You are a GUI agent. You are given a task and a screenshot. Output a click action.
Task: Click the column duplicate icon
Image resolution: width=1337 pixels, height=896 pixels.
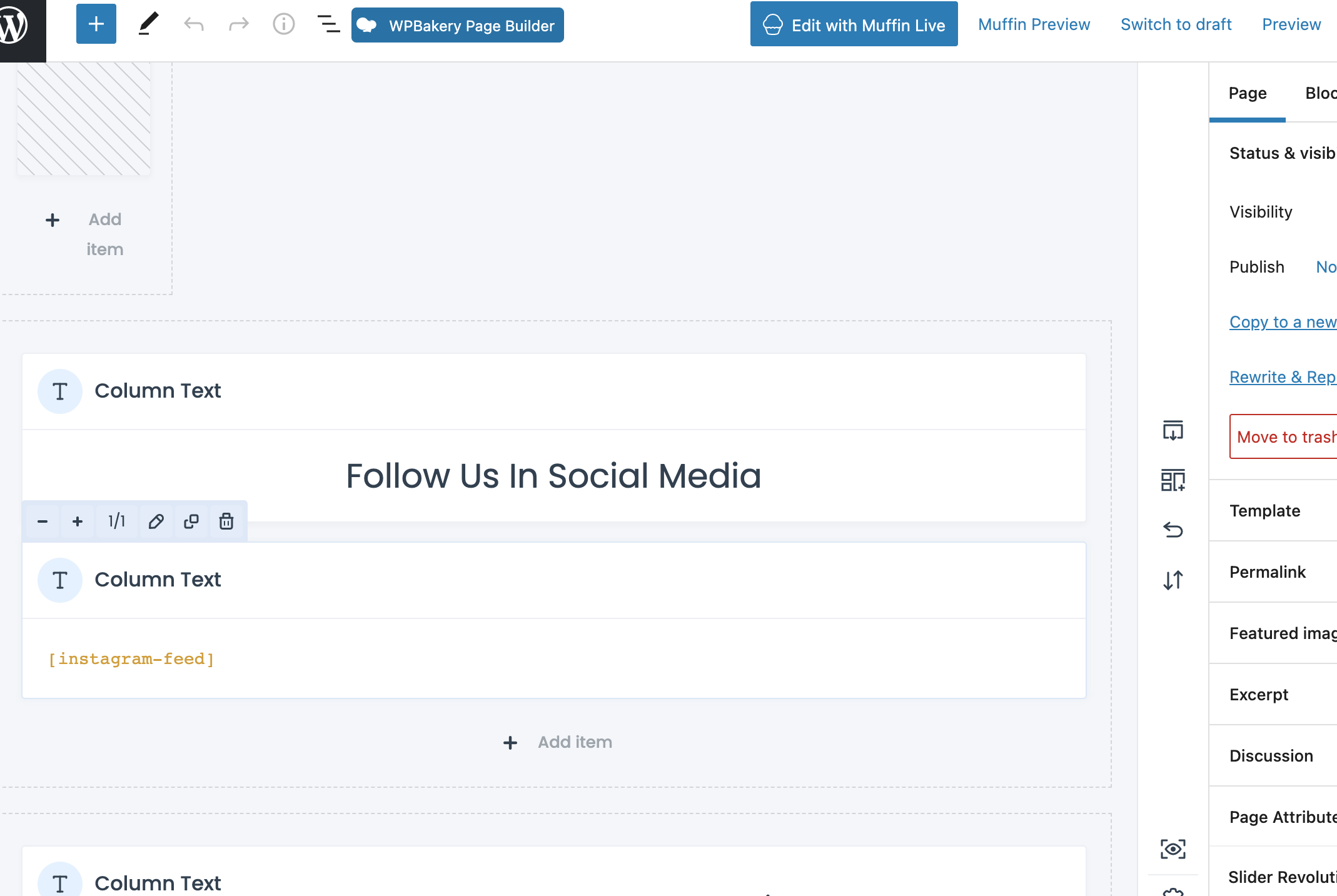click(x=191, y=520)
